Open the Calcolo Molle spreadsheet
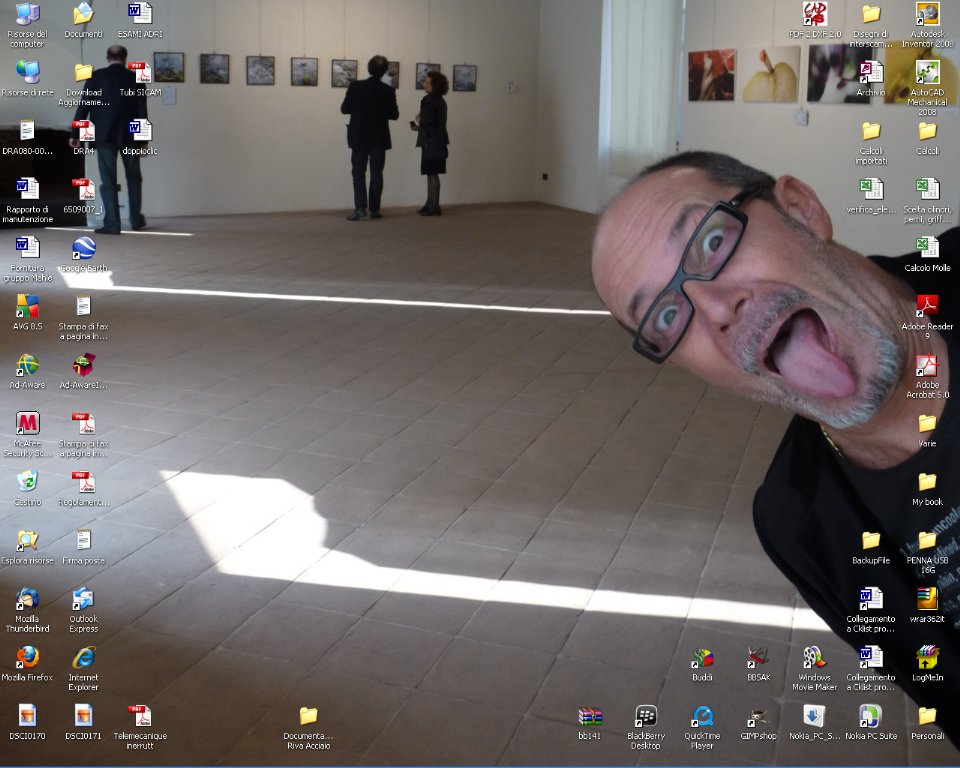960x768 pixels. click(925, 248)
